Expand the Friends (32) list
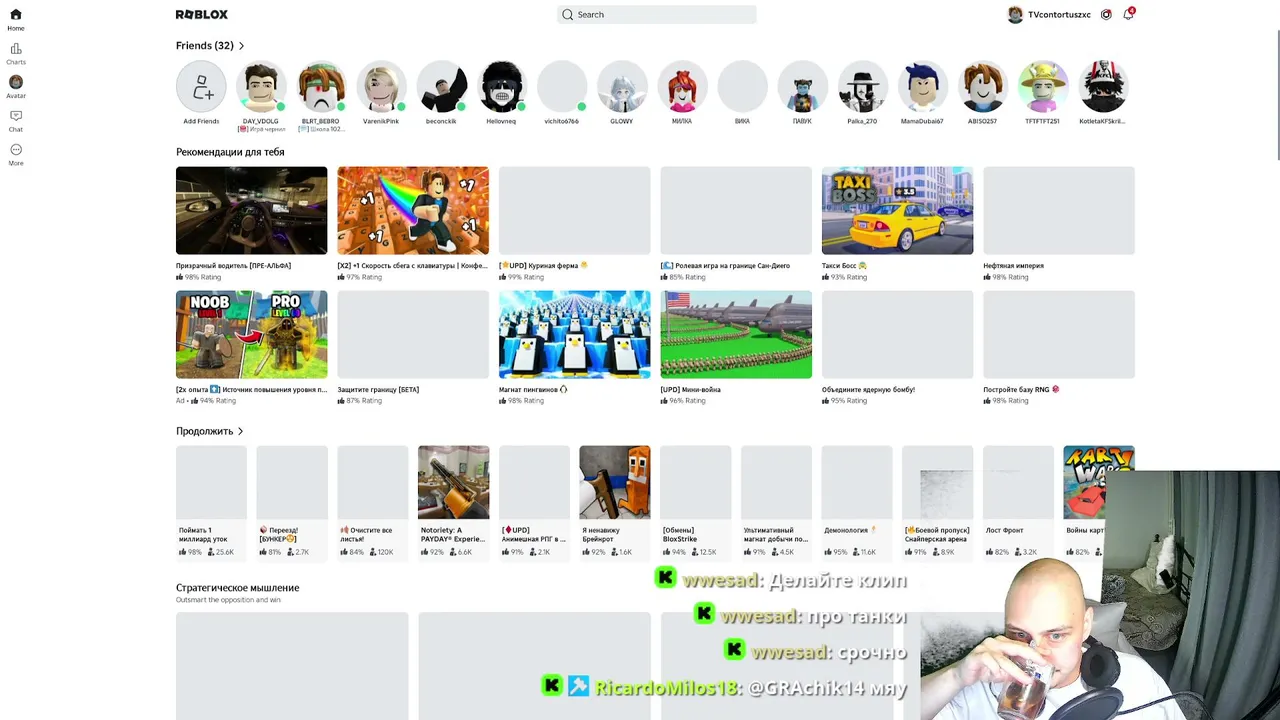This screenshot has width=1280, height=720. (x=210, y=46)
